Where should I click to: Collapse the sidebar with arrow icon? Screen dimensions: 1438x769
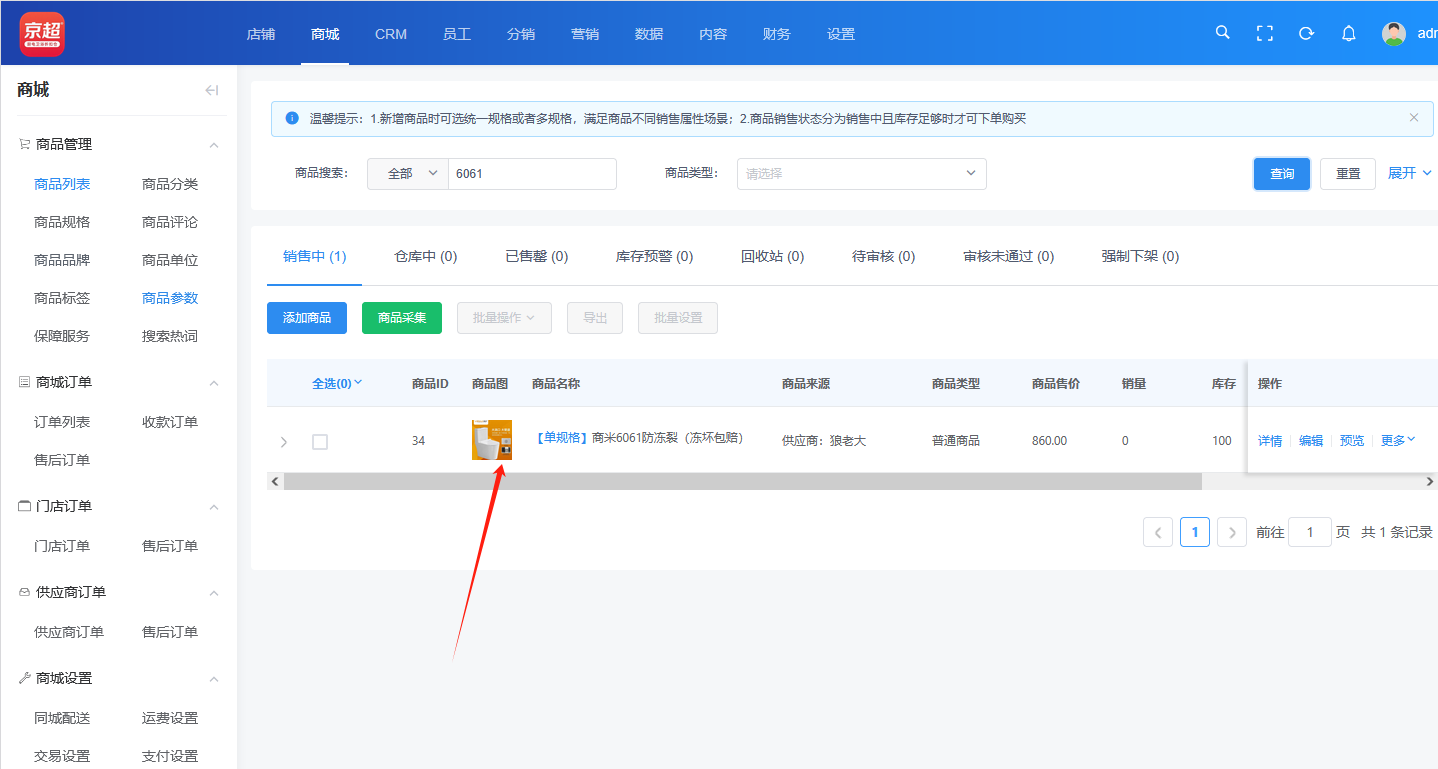coord(211,90)
